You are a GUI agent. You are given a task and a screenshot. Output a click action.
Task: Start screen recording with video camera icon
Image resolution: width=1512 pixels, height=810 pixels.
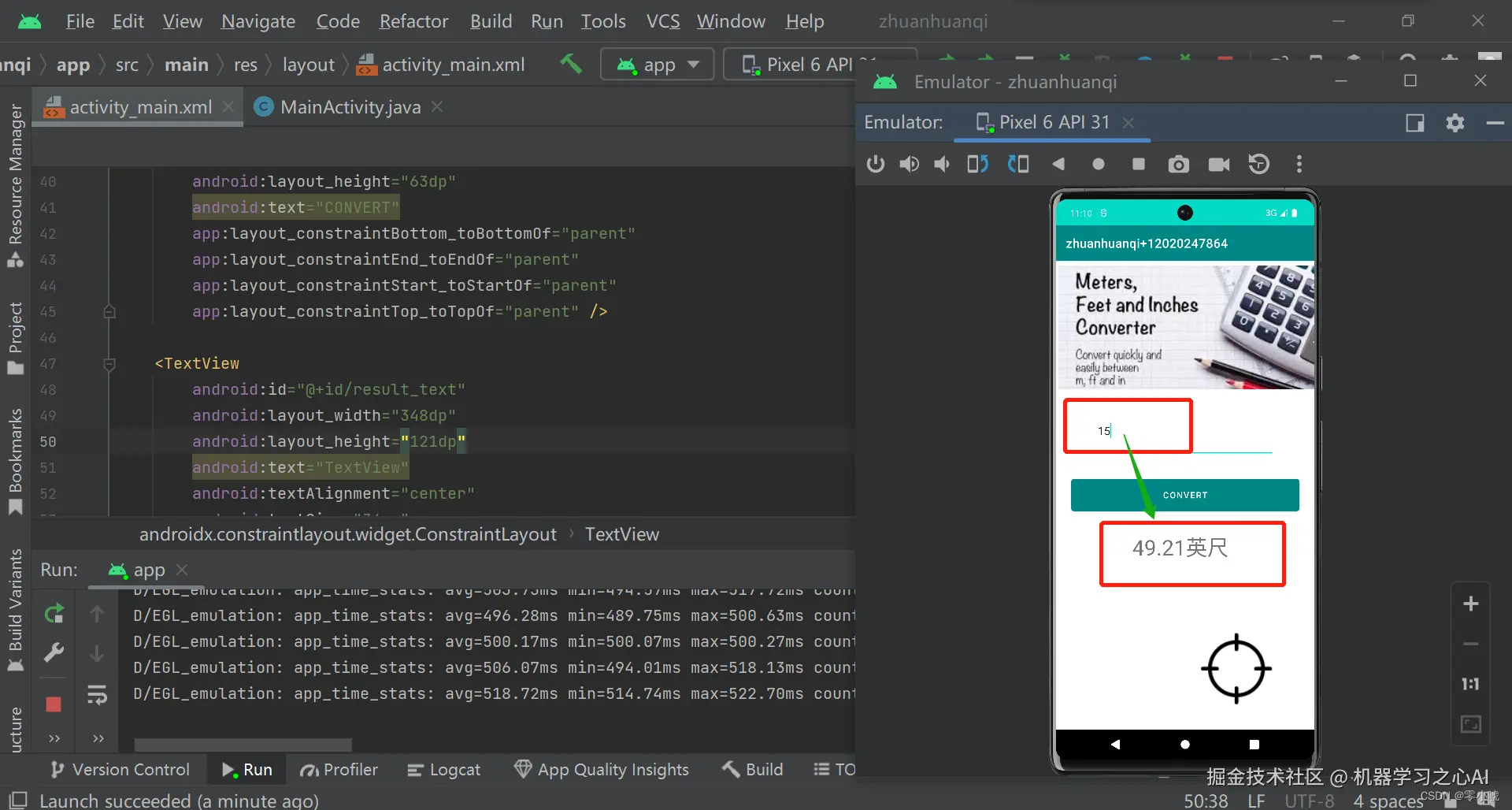point(1218,164)
